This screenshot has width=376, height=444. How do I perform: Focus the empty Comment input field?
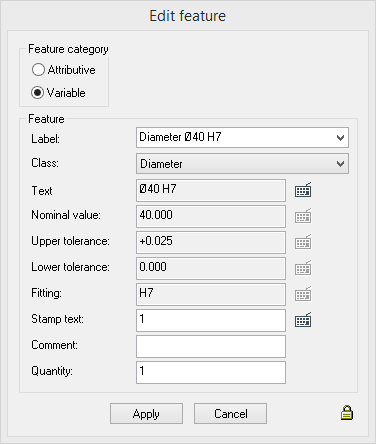pyautogui.click(x=211, y=346)
